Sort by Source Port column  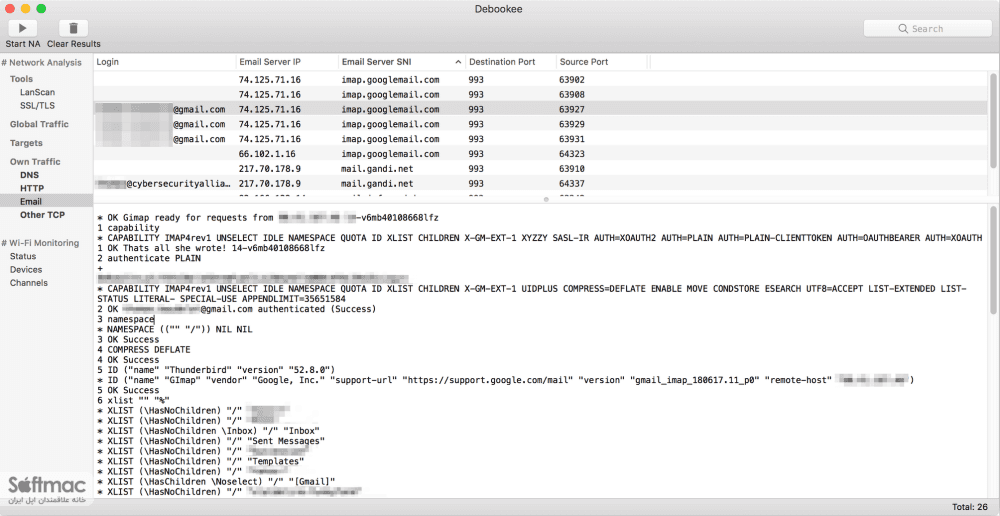point(601,62)
